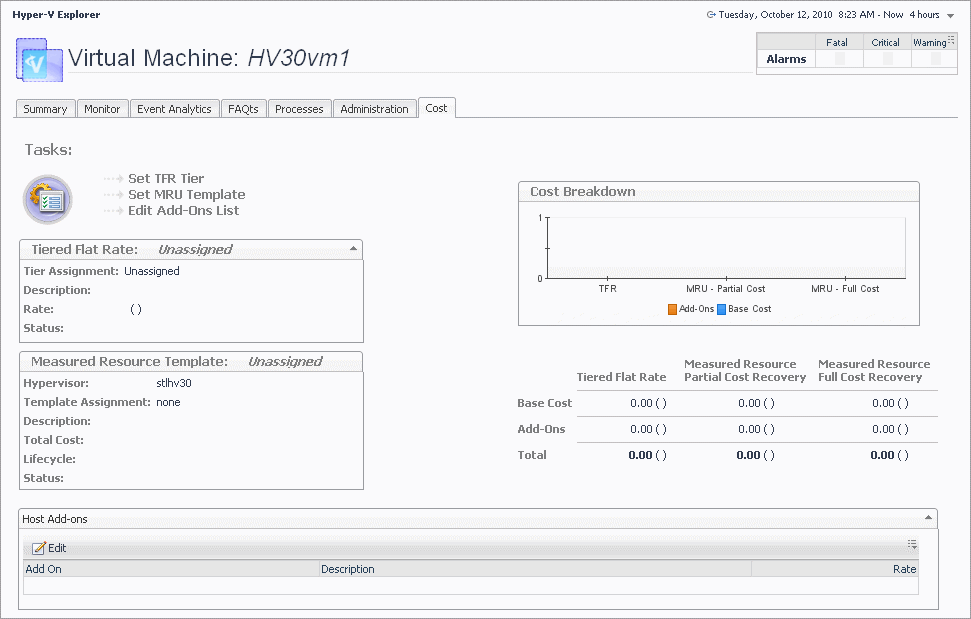Collapse the Tiered Flat Rate panel
This screenshot has height=619, width=971.
pyautogui.click(x=353, y=248)
